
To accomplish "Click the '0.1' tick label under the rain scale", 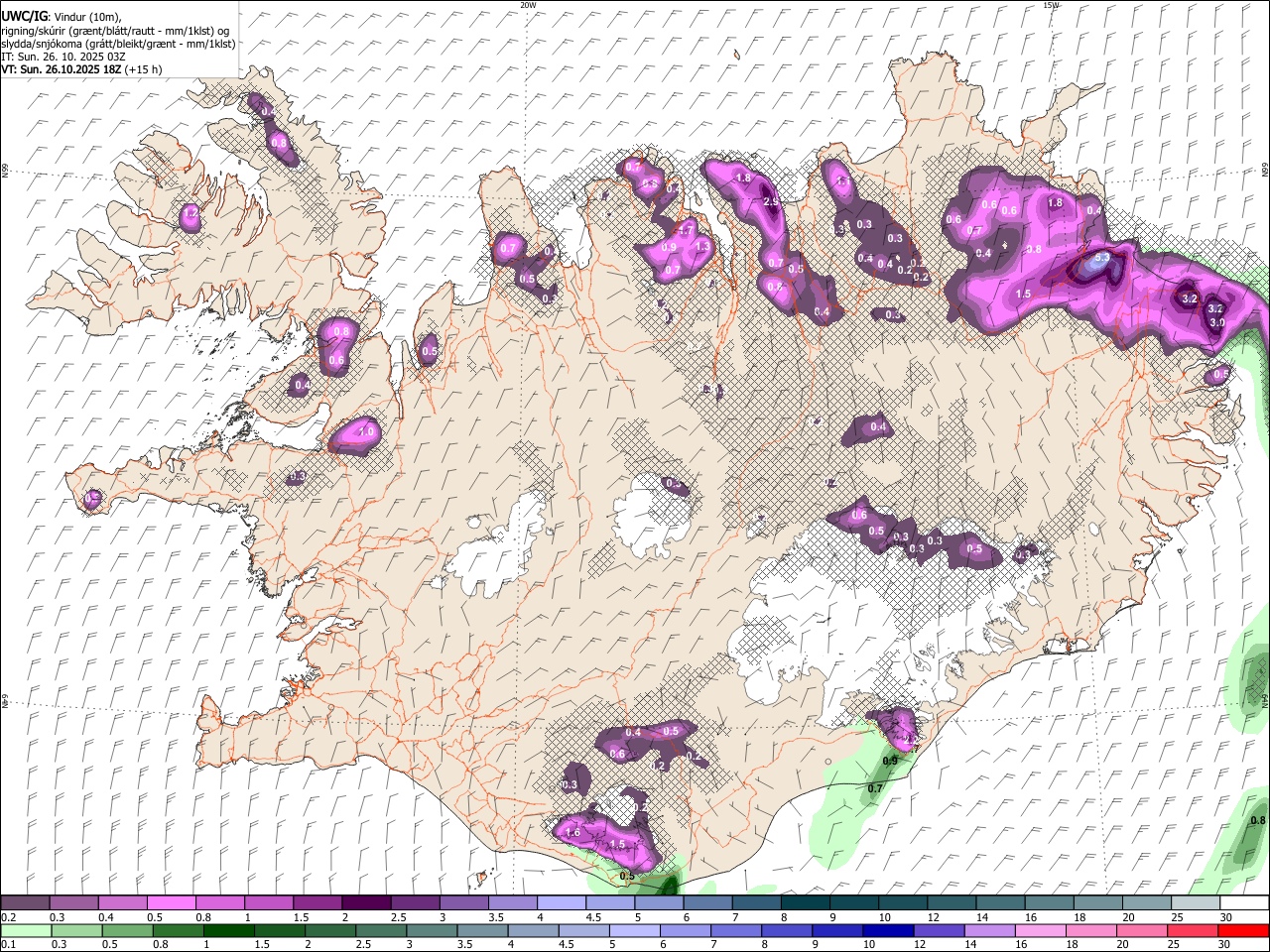I will pos(9,944).
